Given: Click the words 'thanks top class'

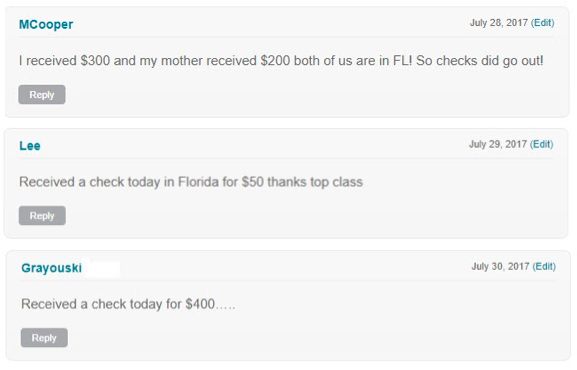Looking at the screenshot, I should point(315,182).
